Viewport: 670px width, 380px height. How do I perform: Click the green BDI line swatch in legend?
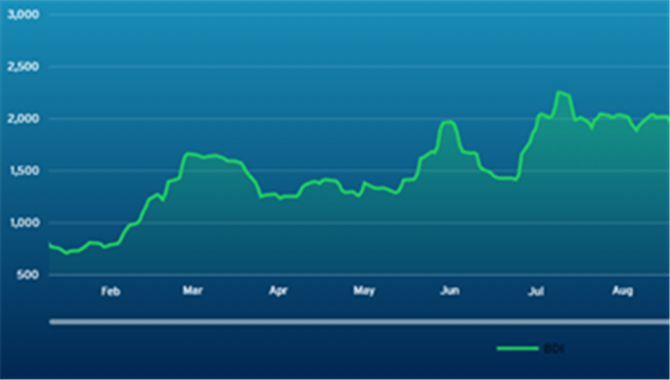click(x=517, y=348)
